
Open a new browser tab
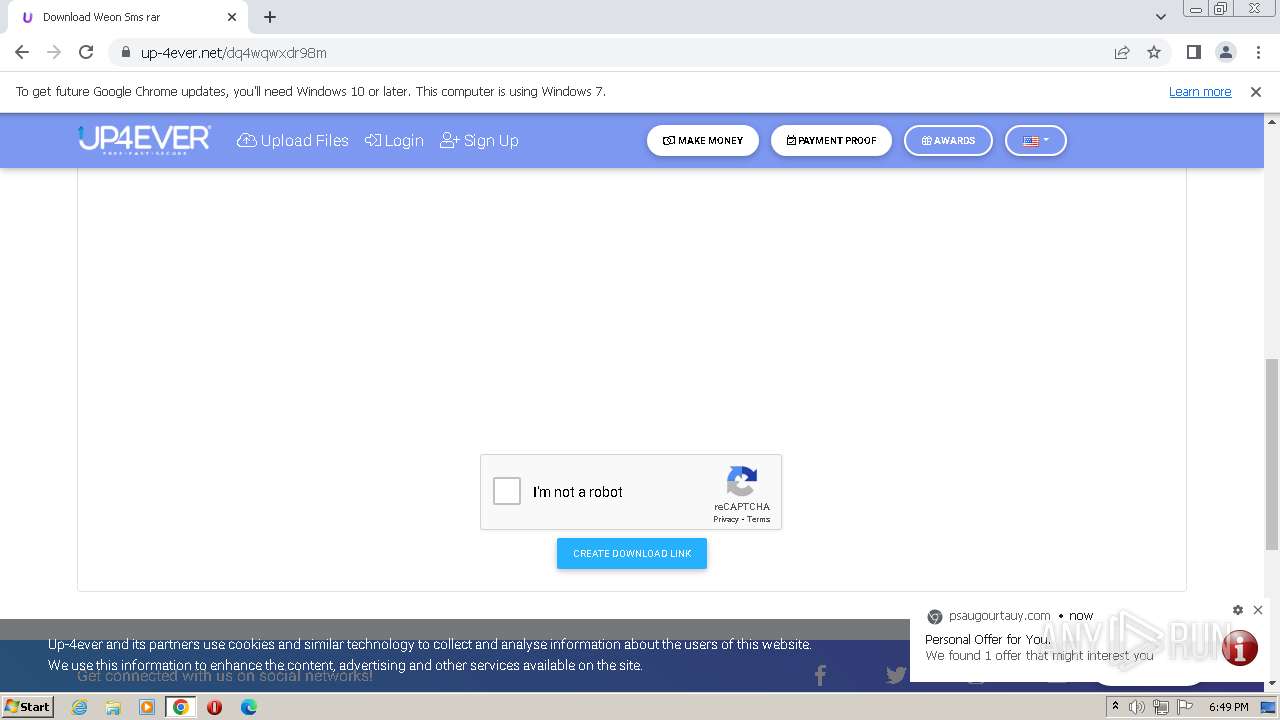[270, 17]
